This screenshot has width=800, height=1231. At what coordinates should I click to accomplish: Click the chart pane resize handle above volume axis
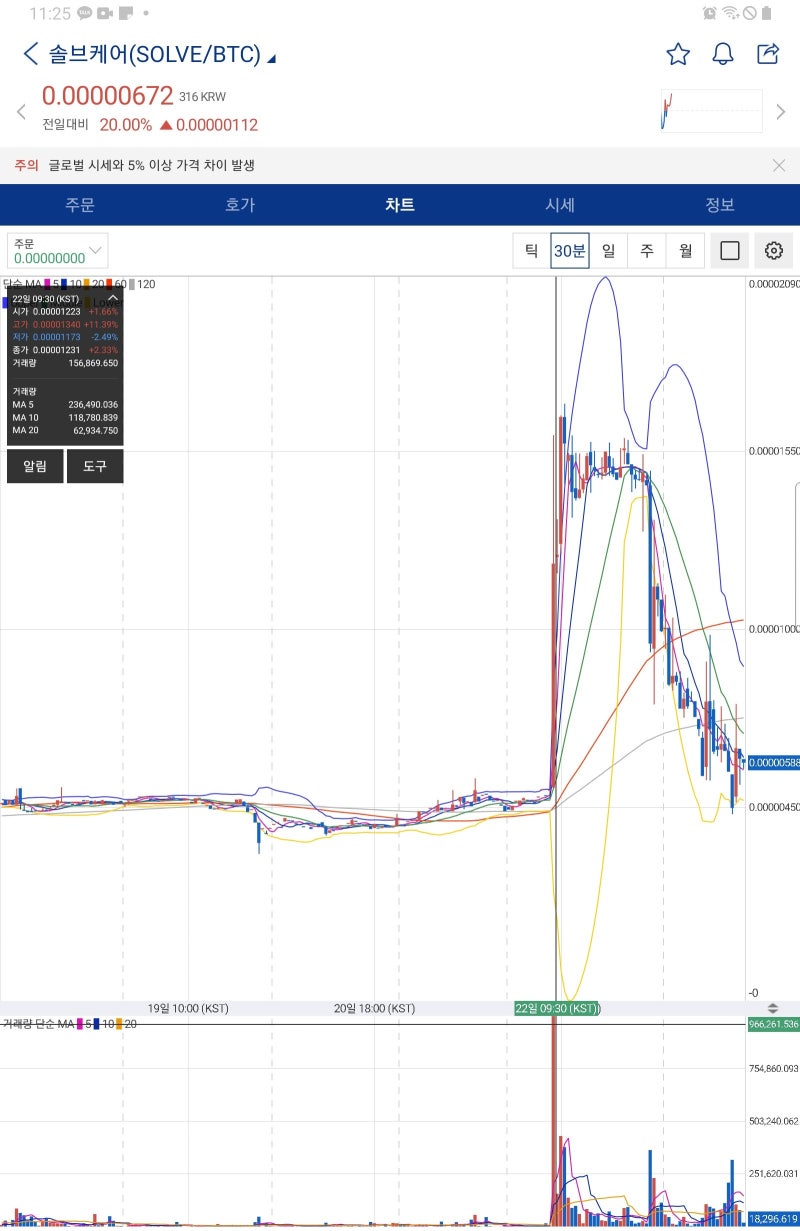[772, 1008]
